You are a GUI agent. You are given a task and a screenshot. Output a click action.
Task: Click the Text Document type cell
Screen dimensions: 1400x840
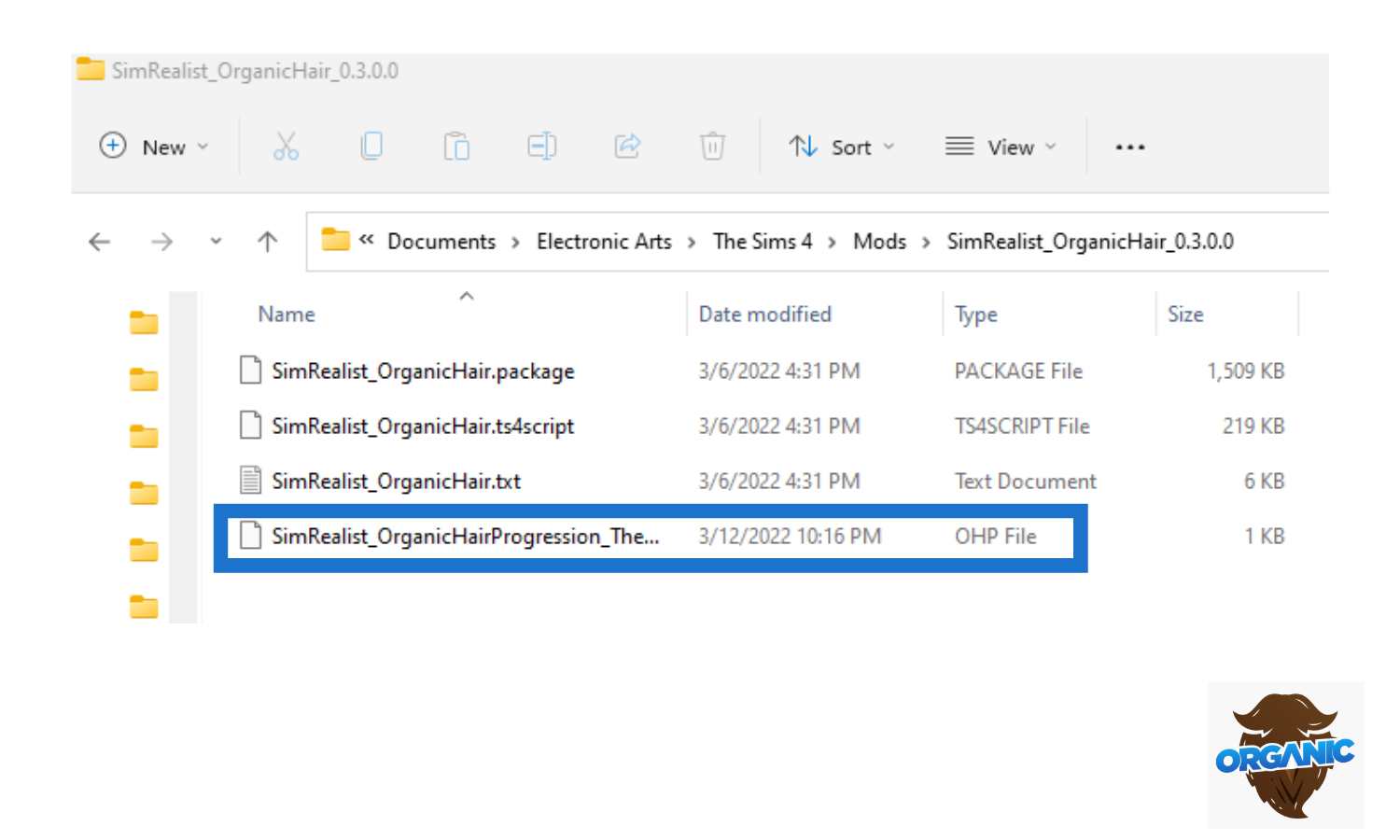point(1025,482)
